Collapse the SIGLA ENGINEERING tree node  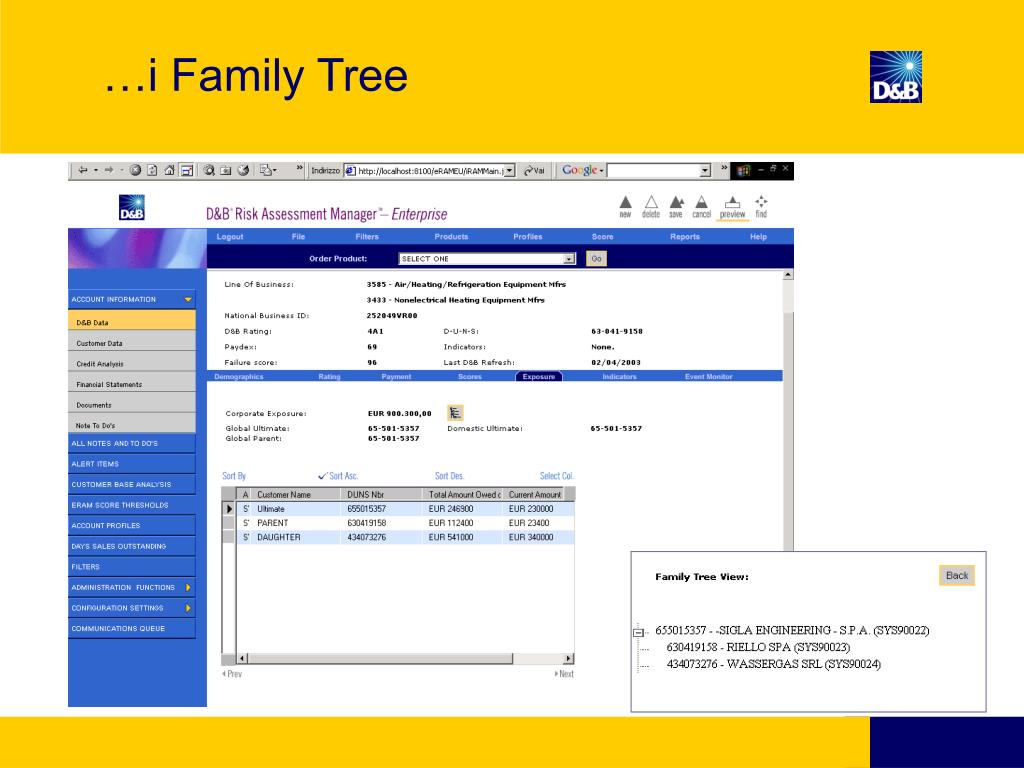pyautogui.click(x=638, y=632)
